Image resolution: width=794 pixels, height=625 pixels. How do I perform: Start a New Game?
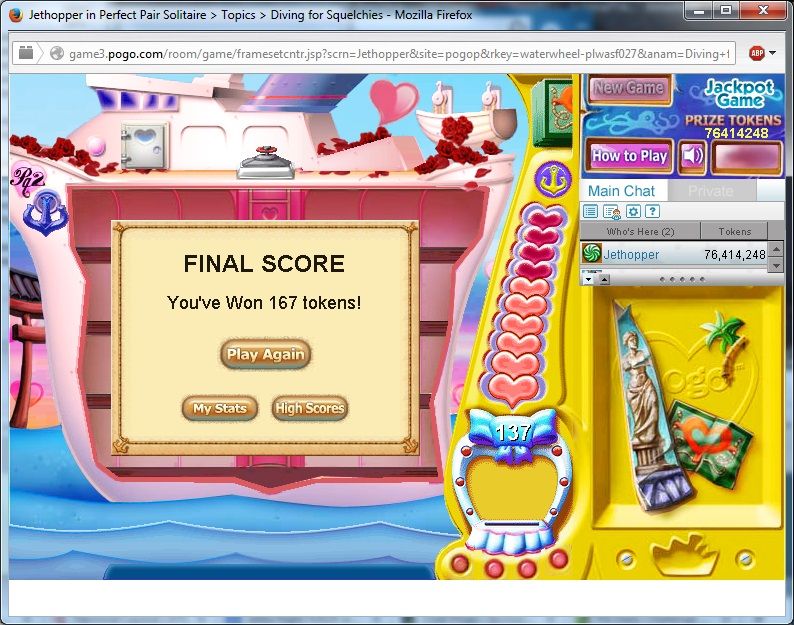click(x=629, y=89)
